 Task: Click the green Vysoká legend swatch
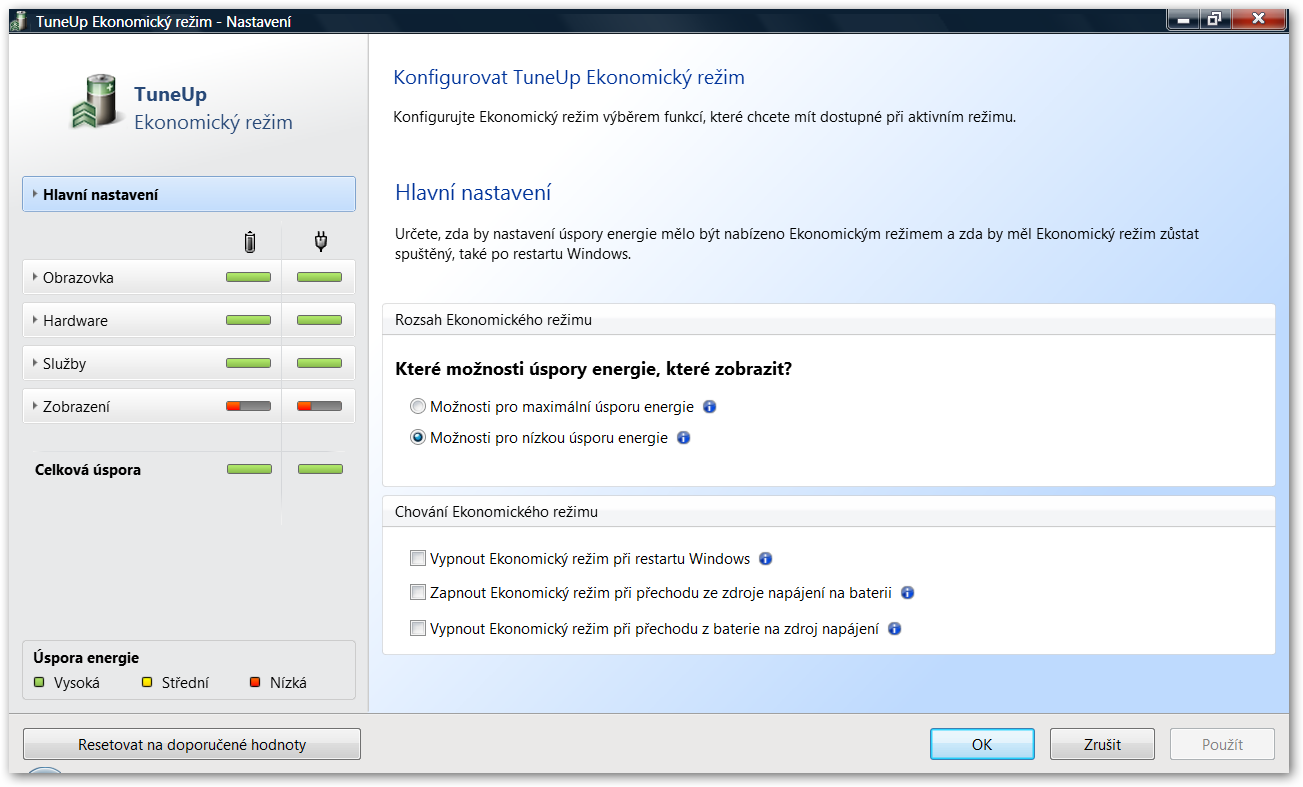click(40, 683)
